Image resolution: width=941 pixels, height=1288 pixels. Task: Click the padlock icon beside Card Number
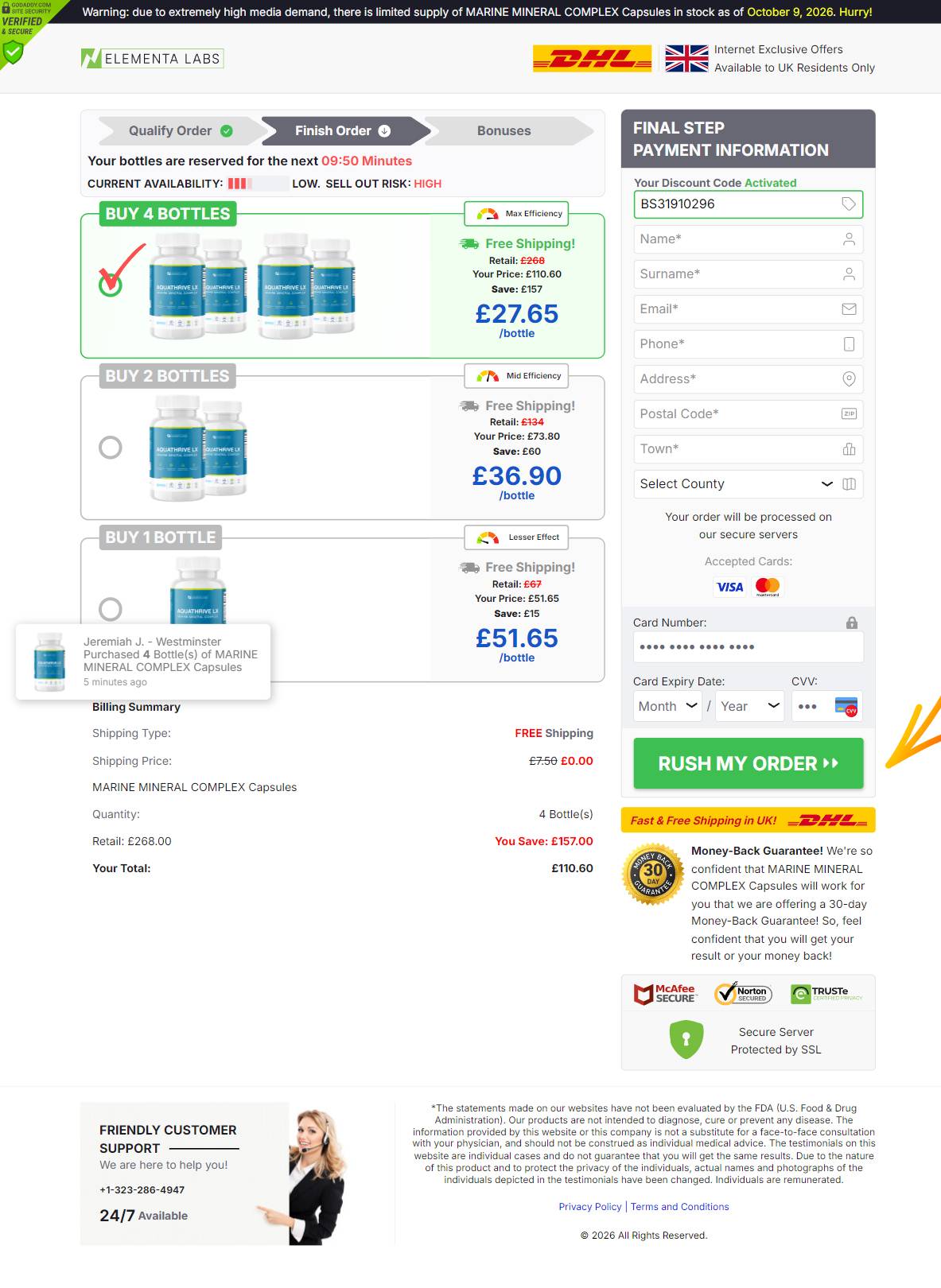pos(852,623)
